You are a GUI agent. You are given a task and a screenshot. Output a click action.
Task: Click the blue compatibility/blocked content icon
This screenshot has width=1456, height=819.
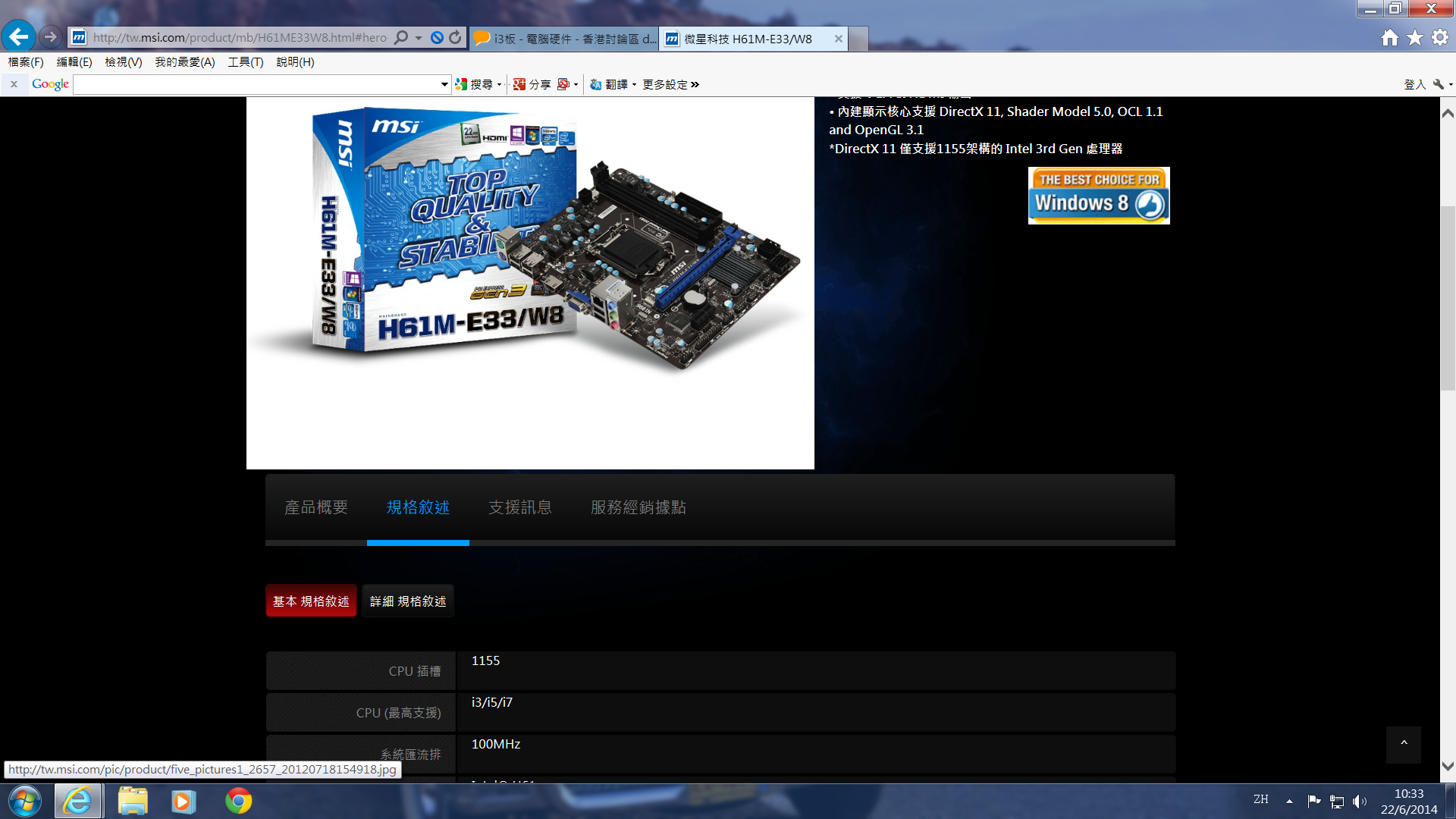pos(437,37)
